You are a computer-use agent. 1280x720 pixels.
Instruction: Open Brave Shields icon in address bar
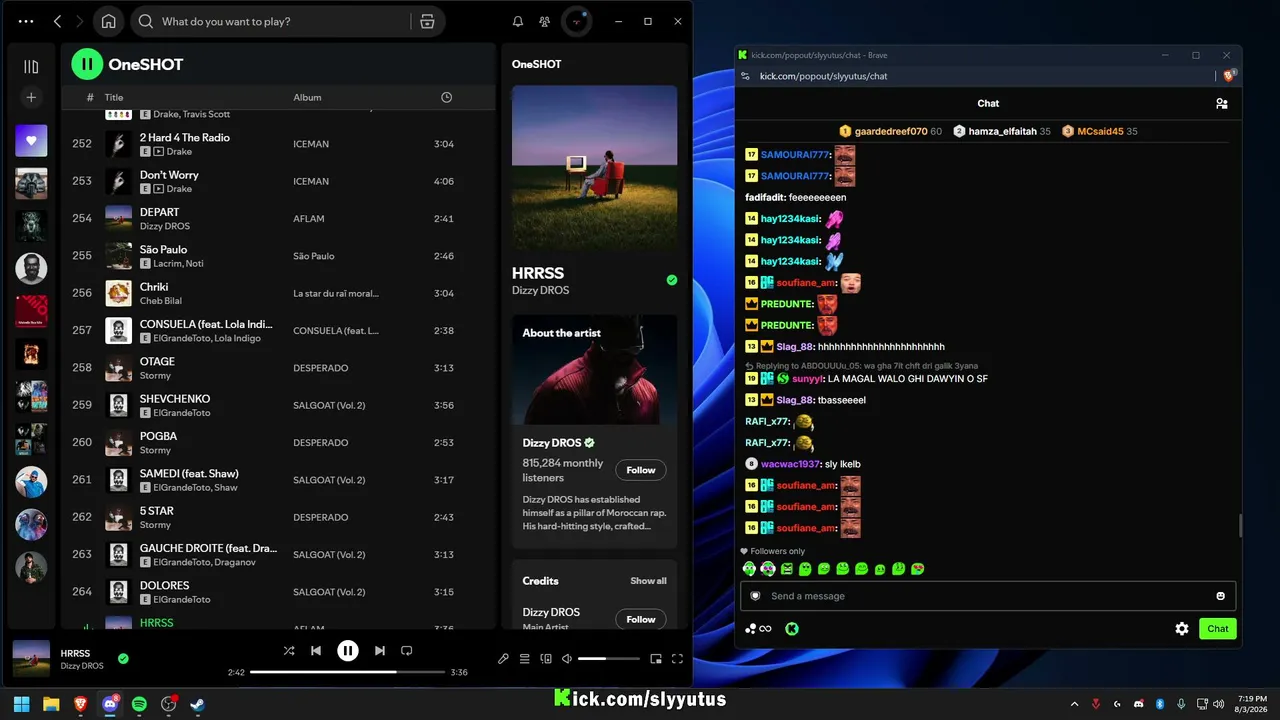point(1230,76)
